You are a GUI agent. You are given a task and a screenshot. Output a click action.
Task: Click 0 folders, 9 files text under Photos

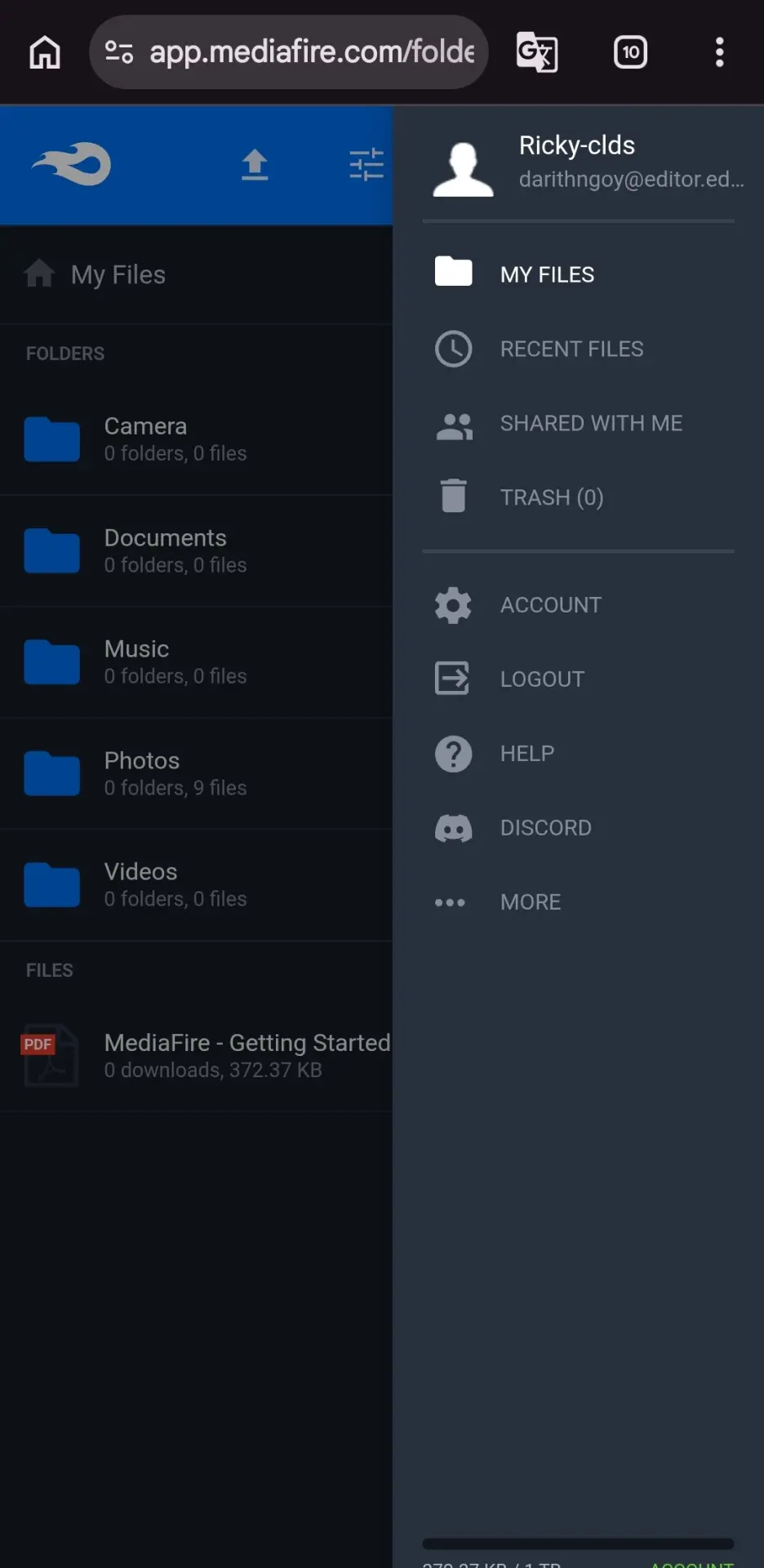pyautogui.click(x=175, y=788)
